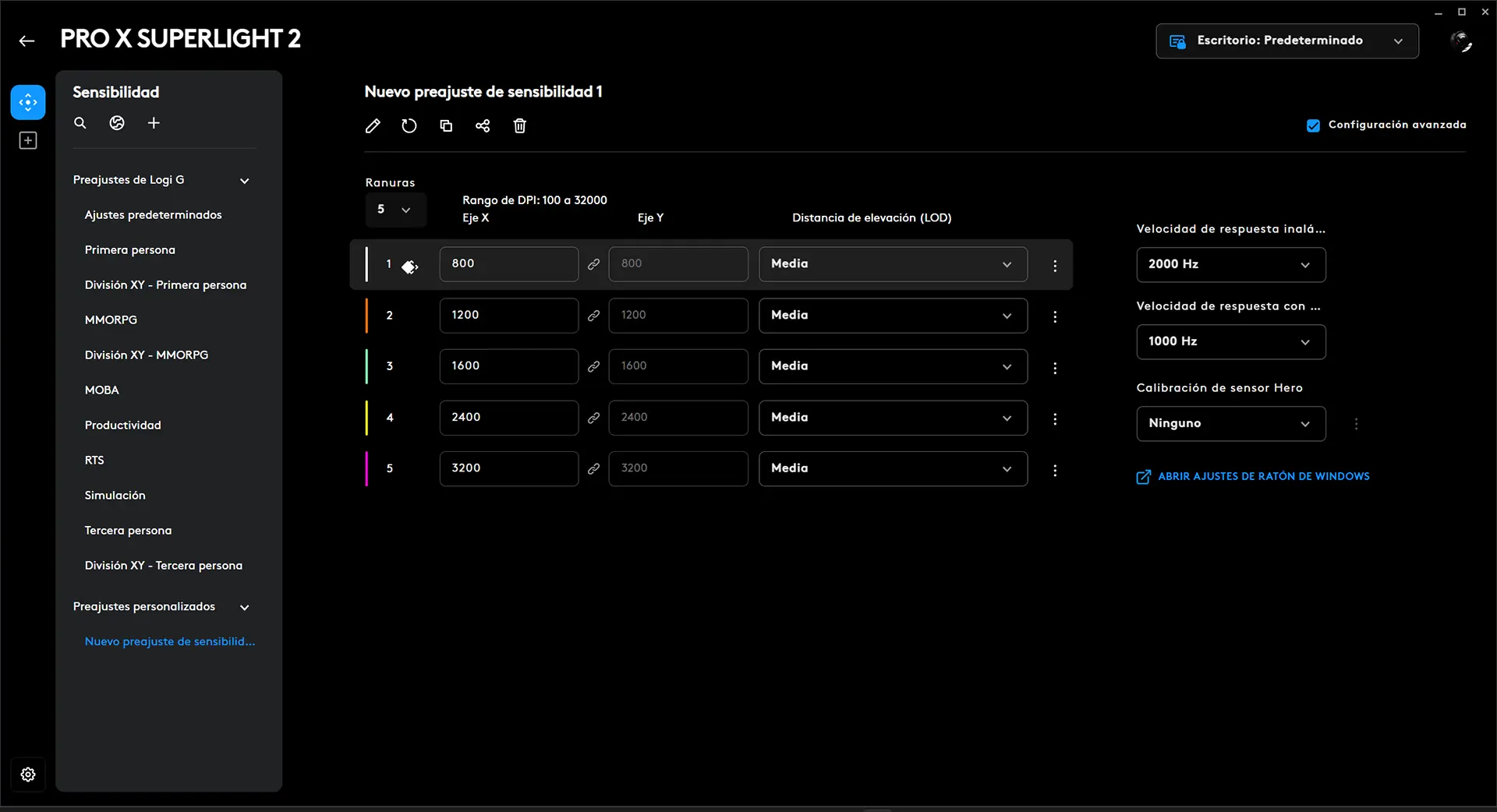Screen dimensions: 1497x812
Task: Select MOBA preset
Action: coord(102,390)
